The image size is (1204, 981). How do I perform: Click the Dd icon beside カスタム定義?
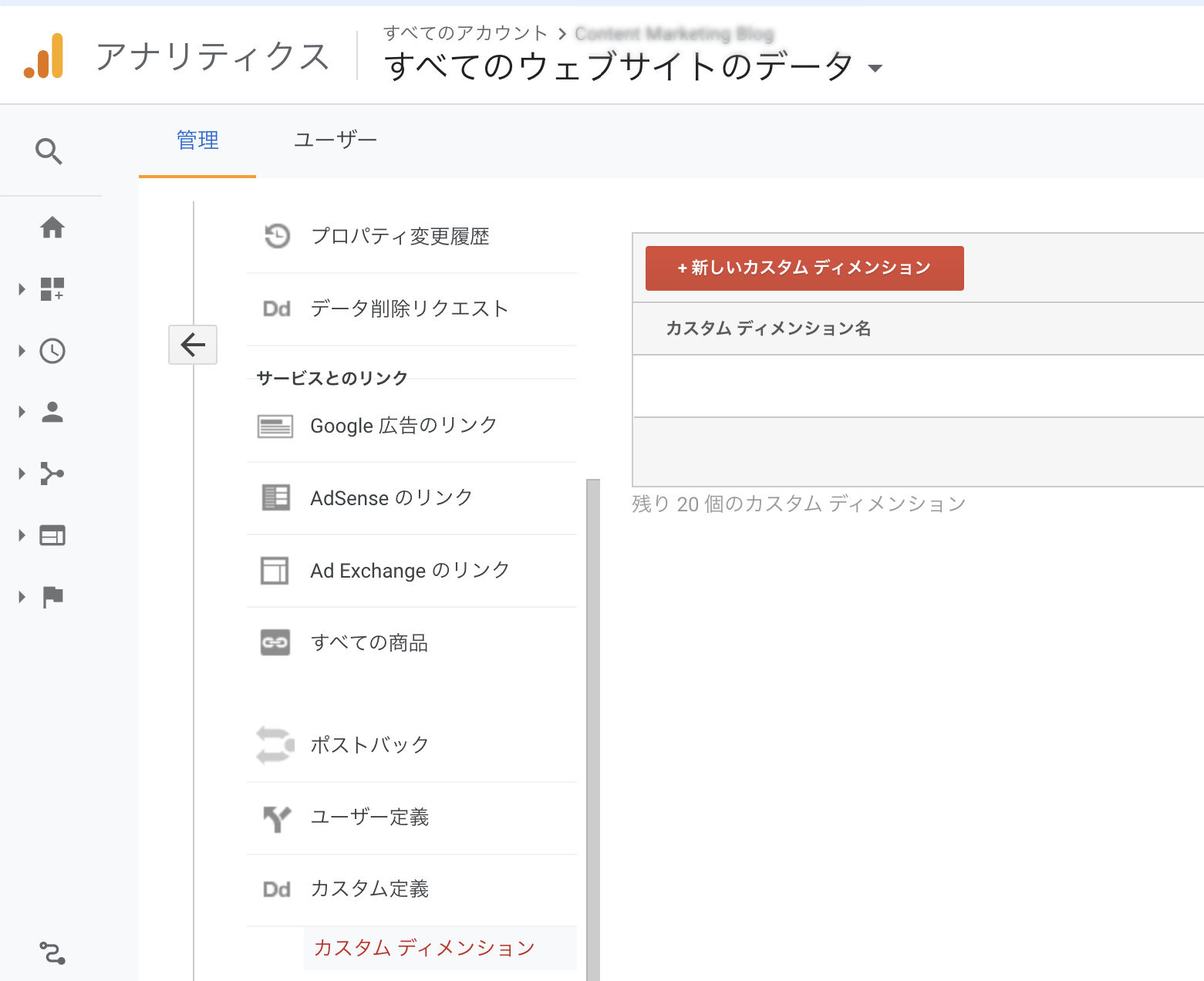coord(277,890)
